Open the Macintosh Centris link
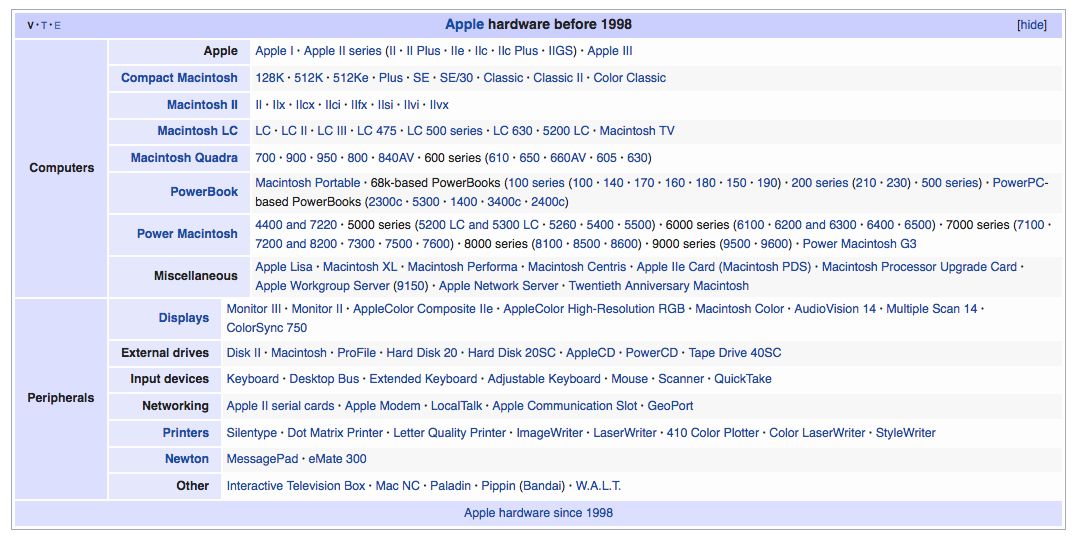The width and height of the screenshot is (1079, 536). 577,267
